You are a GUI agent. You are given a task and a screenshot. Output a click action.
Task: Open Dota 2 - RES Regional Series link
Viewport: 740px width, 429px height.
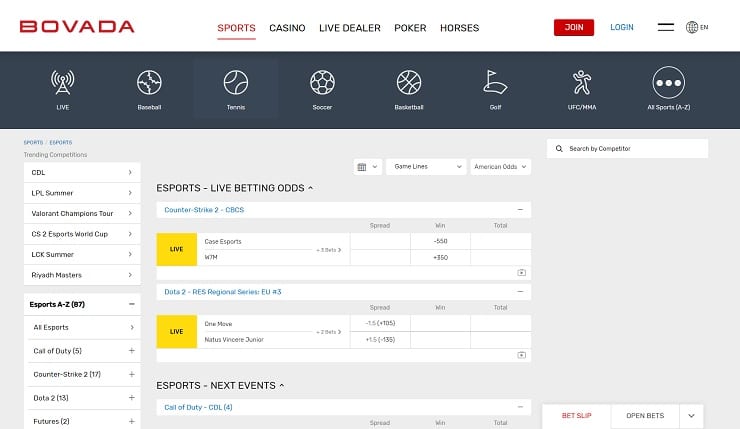[x=223, y=292]
